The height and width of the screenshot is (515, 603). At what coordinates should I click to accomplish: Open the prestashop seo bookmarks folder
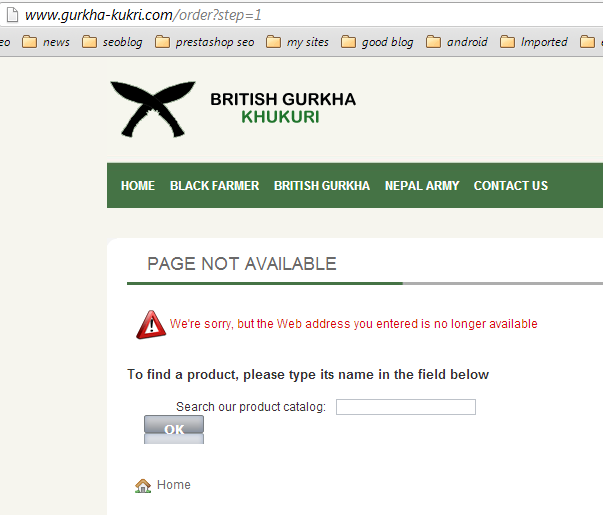click(204, 42)
